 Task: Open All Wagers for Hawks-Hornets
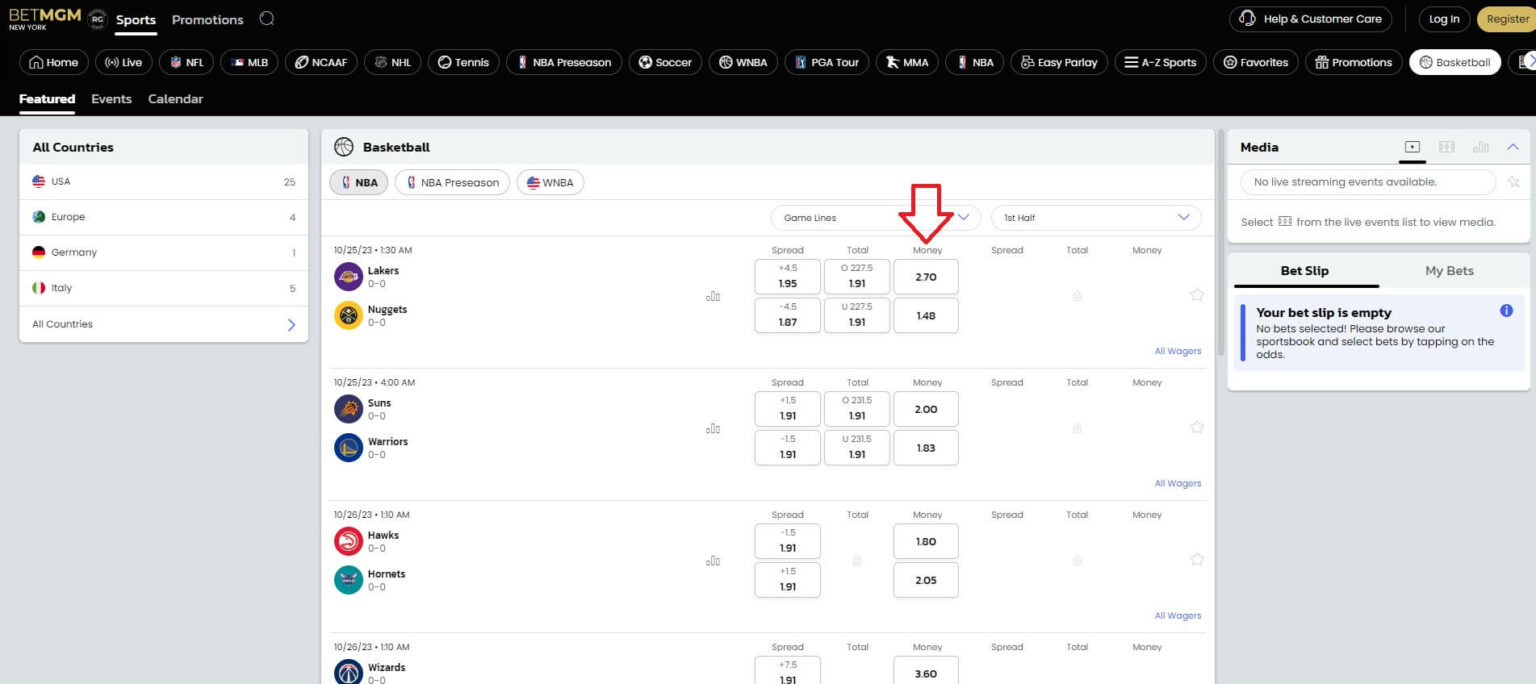[x=1178, y=616]
